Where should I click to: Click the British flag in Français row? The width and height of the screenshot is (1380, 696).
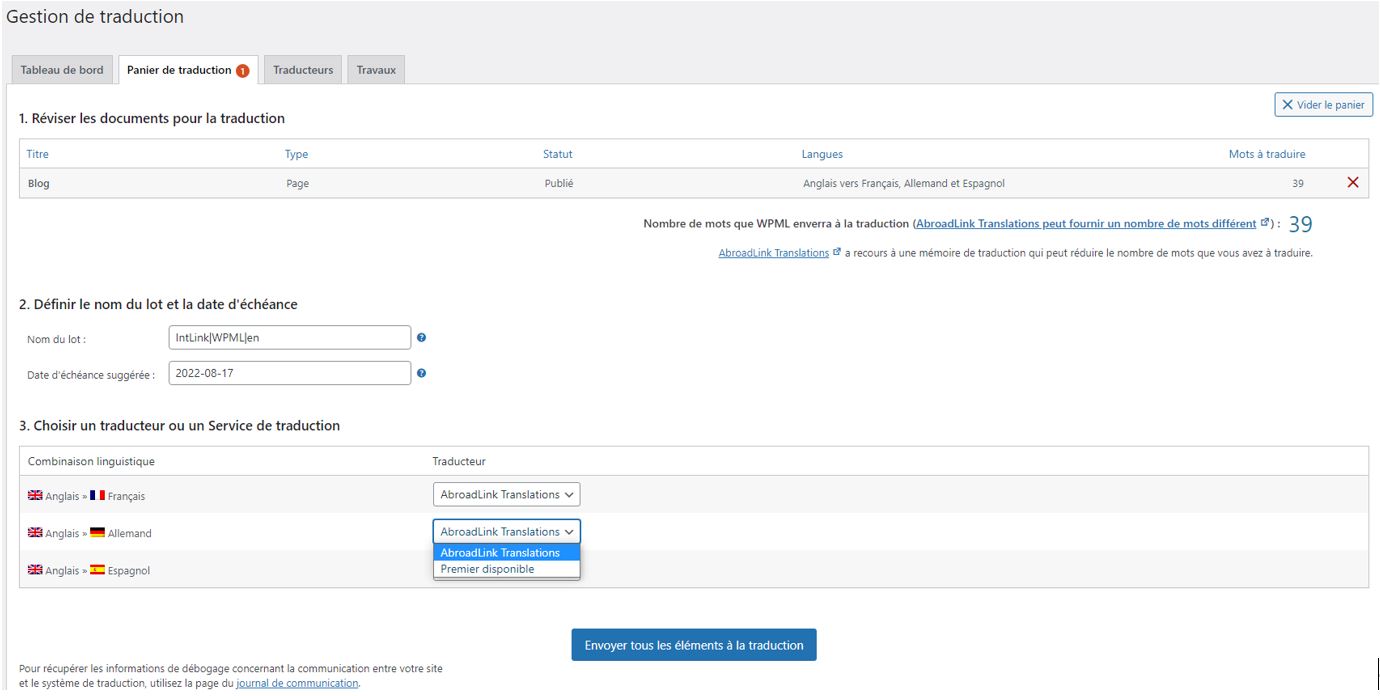[x=35, y=496]
